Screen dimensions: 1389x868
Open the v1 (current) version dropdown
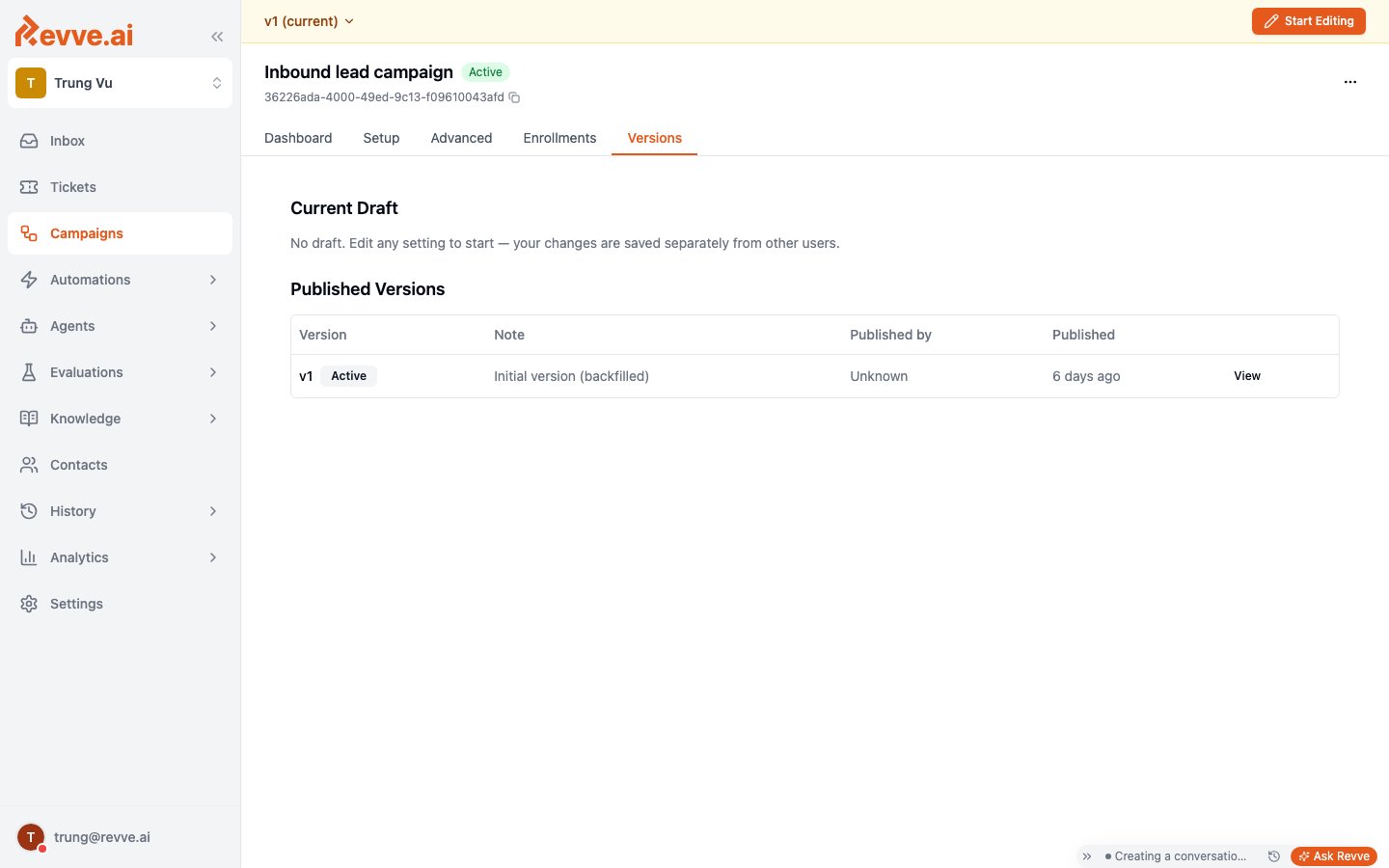click(x=309, y=21)
